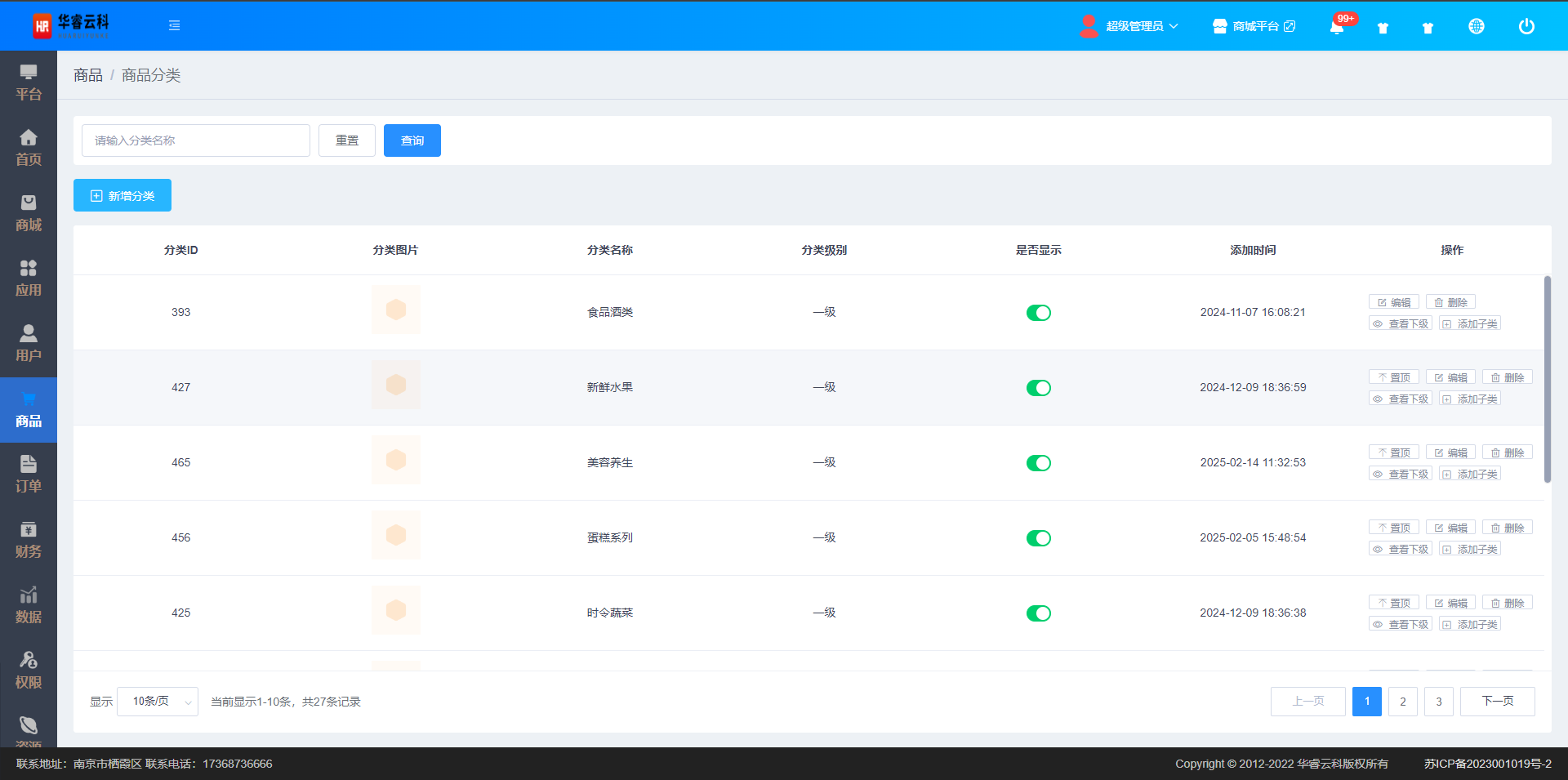Open the 首页 home sidebar icon
Image resolution: width=1568 pixels, height=780 pixels.
29,148
